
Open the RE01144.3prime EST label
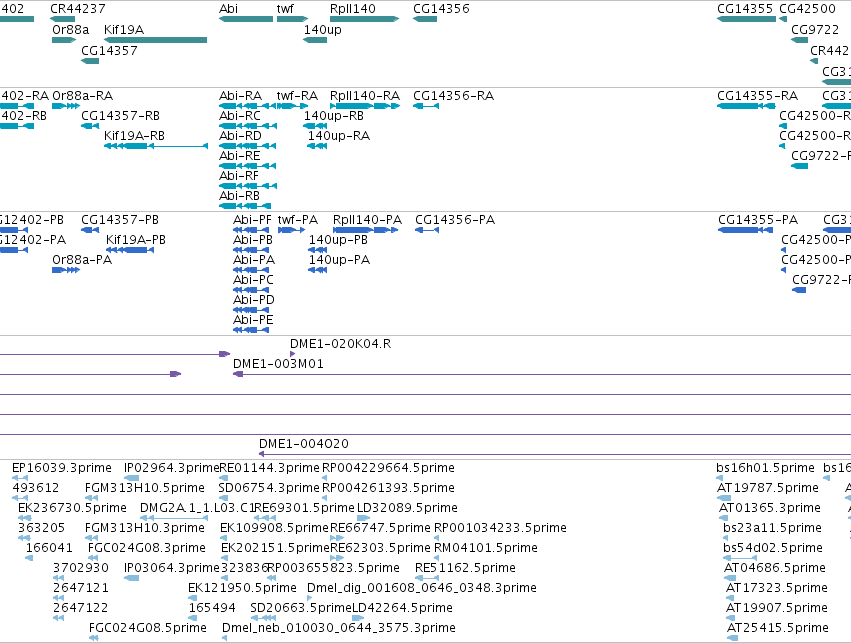[270, 468]
